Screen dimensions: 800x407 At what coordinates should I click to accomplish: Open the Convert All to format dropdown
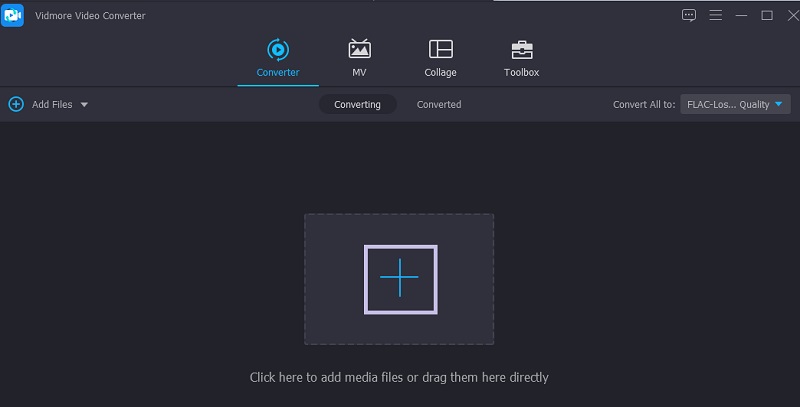(x=736, y=104)
